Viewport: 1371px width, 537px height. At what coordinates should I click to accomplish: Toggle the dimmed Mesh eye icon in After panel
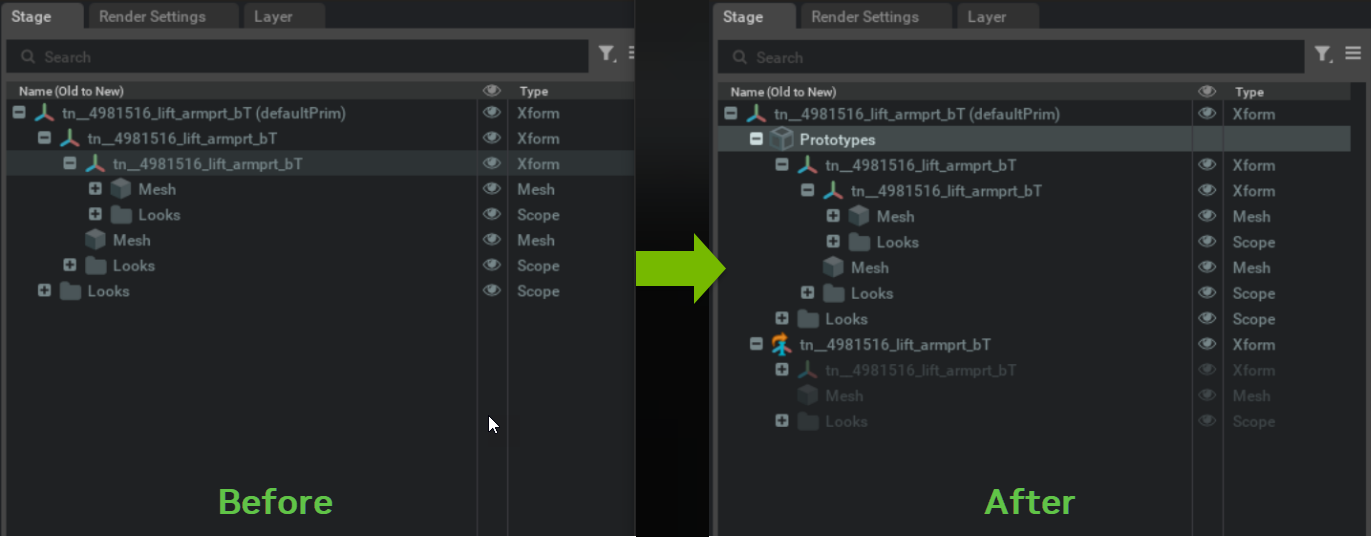click(x=1207, y=396)
